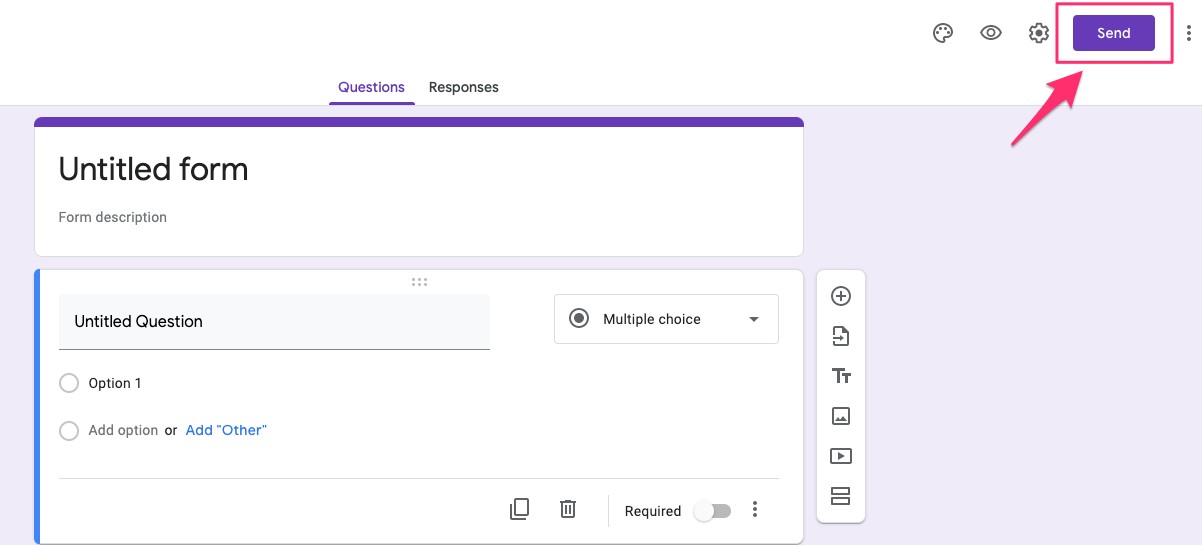Open the top-right more options menu
The image size is (1202, 545).
pos(1188,33)
